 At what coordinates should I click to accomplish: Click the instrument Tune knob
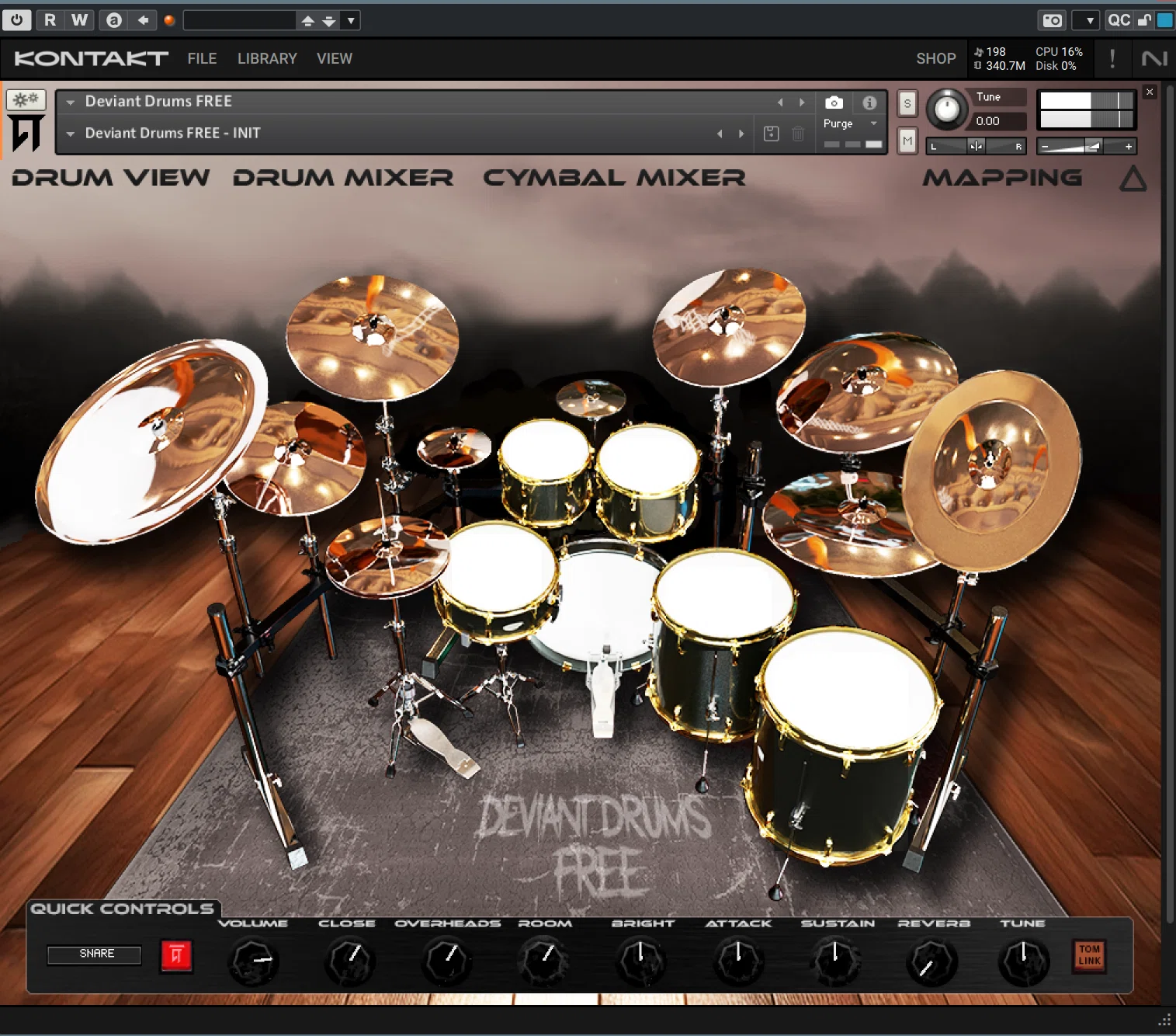(946, 109)
